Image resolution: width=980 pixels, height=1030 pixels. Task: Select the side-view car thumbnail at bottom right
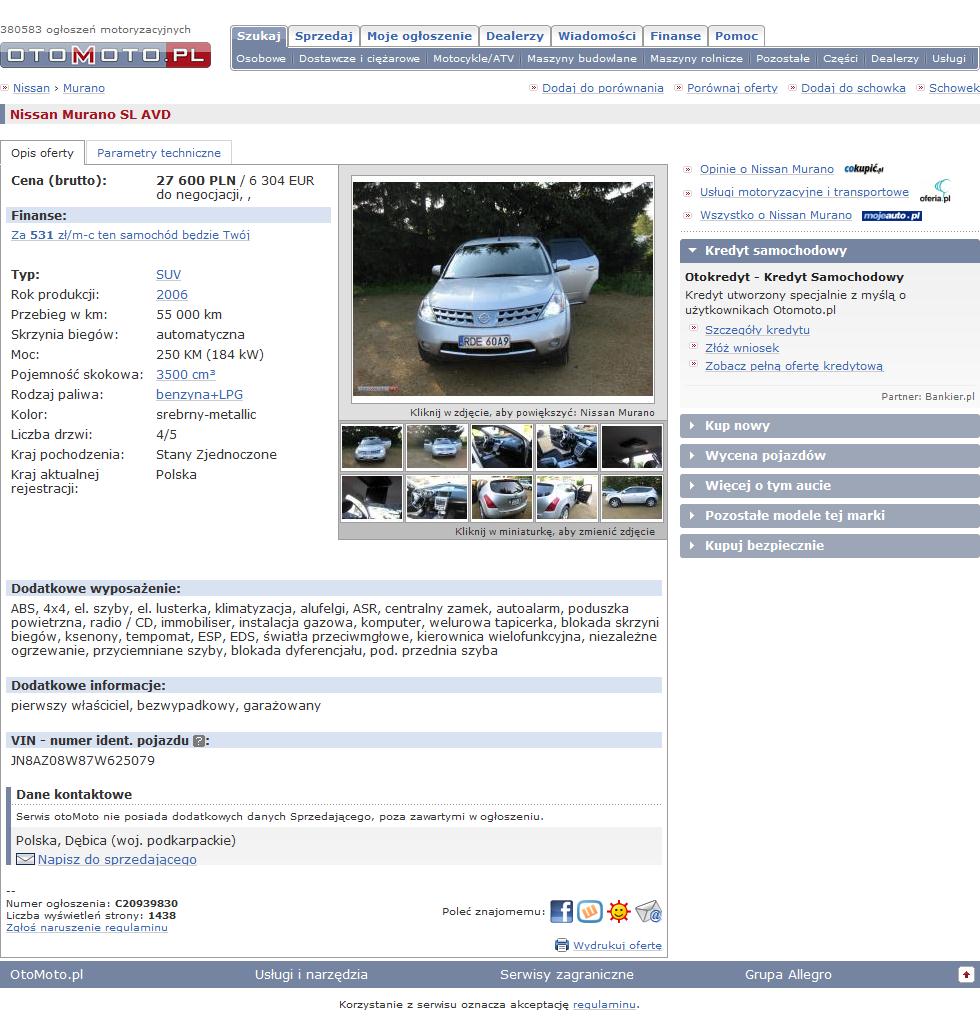pyautogui.click(x=632, y=498)
